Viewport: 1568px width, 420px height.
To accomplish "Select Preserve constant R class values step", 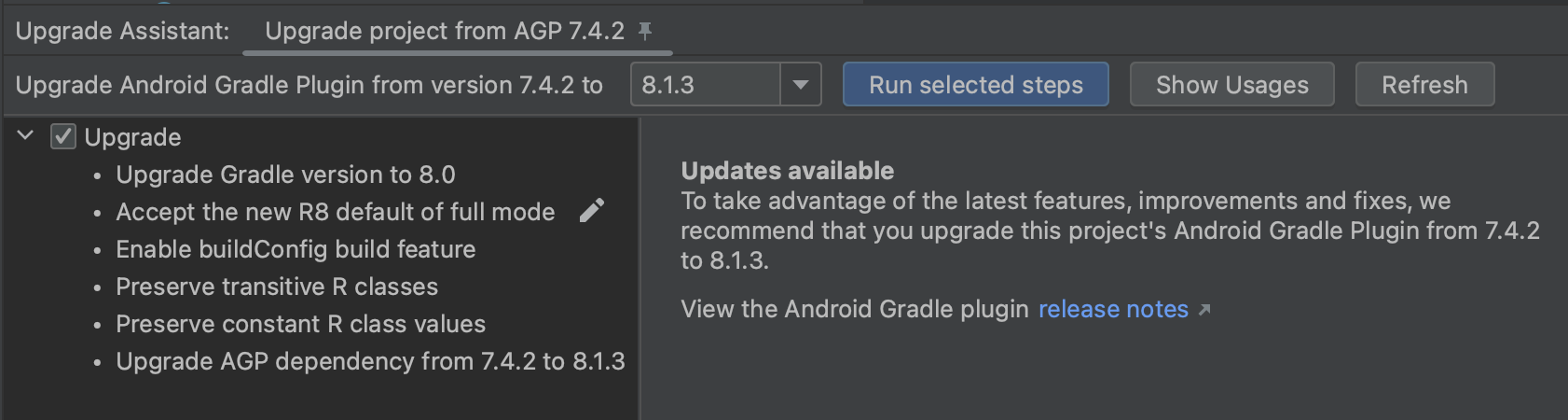I will tap(300, 324).
